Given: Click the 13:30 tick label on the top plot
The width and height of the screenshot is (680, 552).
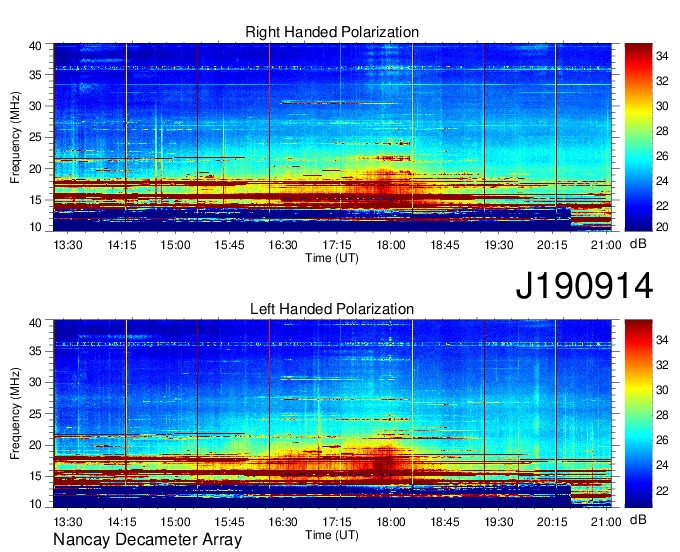Looking at the screenshot, I should coord(68,245).
